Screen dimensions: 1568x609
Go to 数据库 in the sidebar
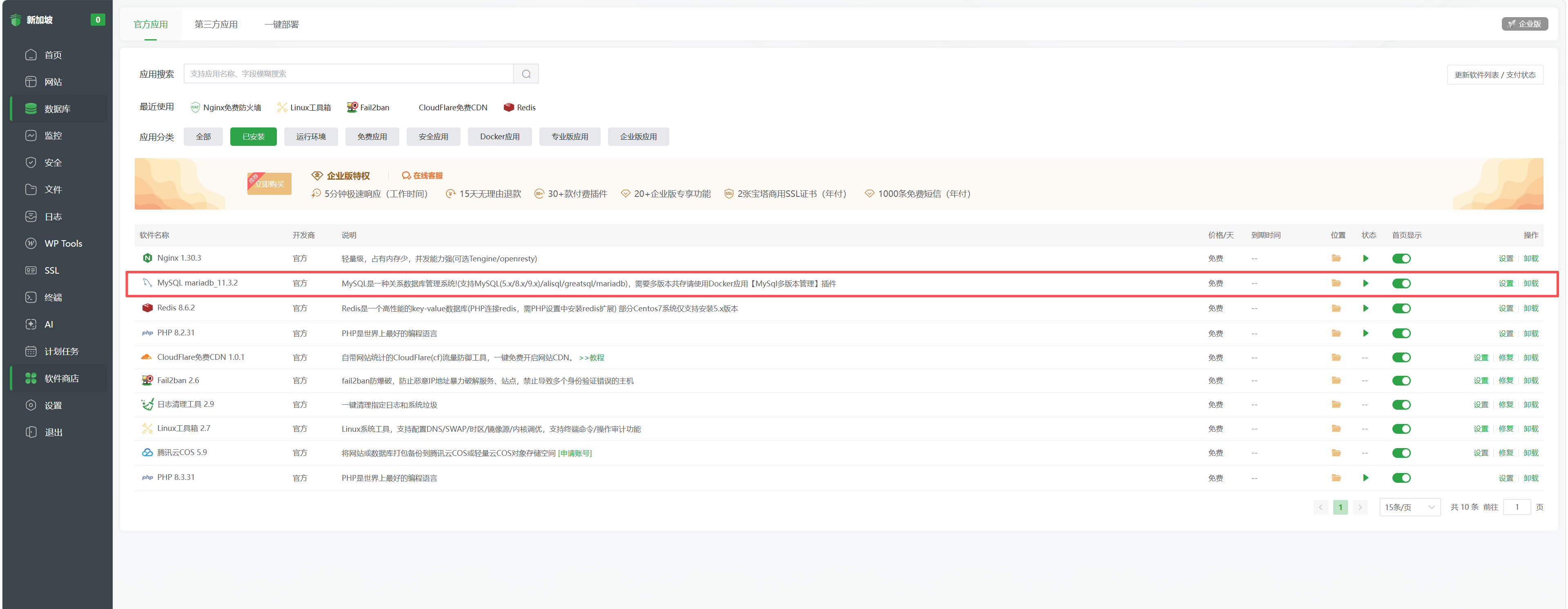(58, 108)
